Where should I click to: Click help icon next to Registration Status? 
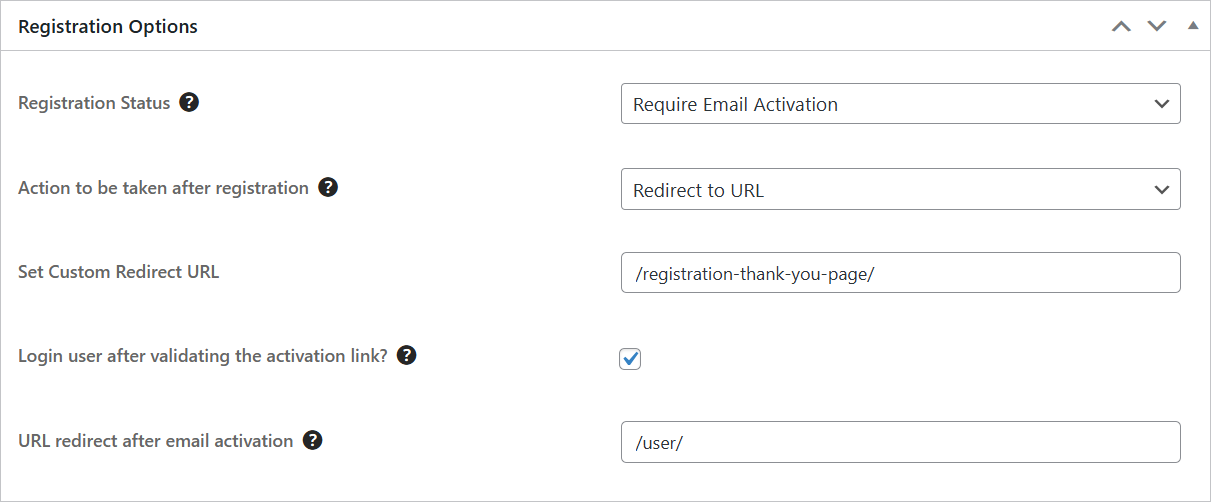(x=189, y=102)
